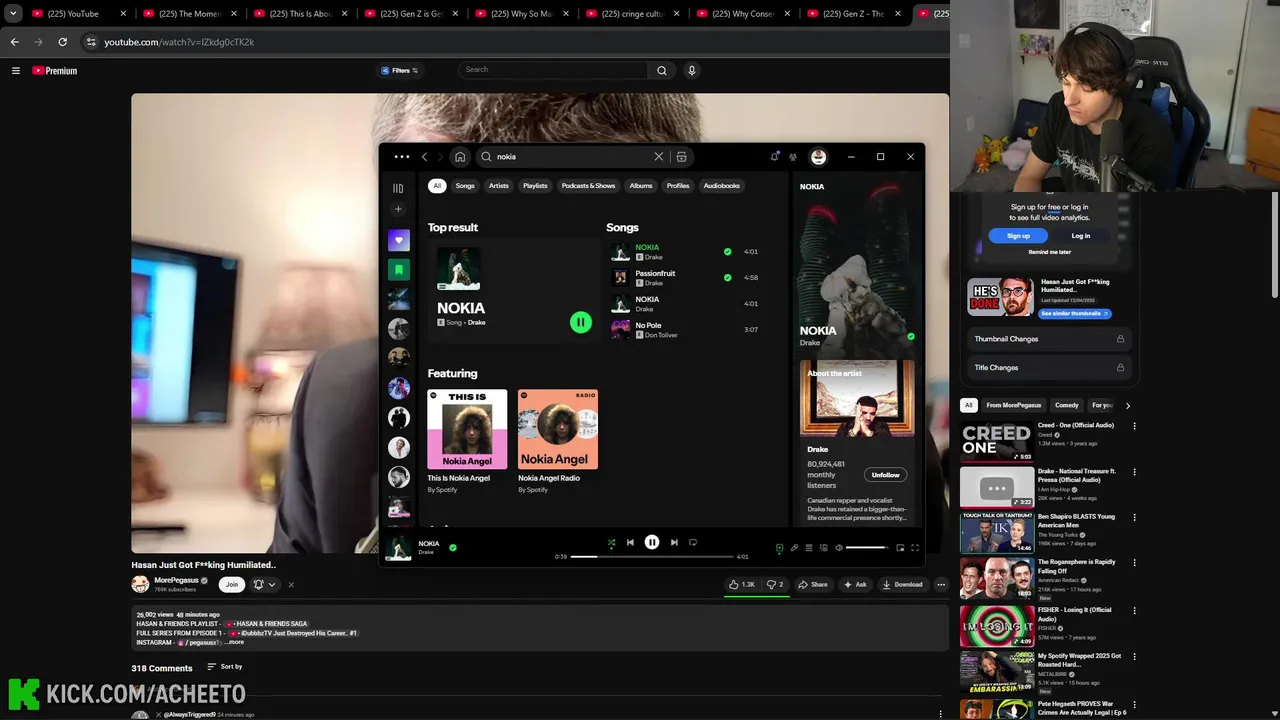Skip to previous track in Spotify
This screenshot has height=720, width=1280.
630,542
